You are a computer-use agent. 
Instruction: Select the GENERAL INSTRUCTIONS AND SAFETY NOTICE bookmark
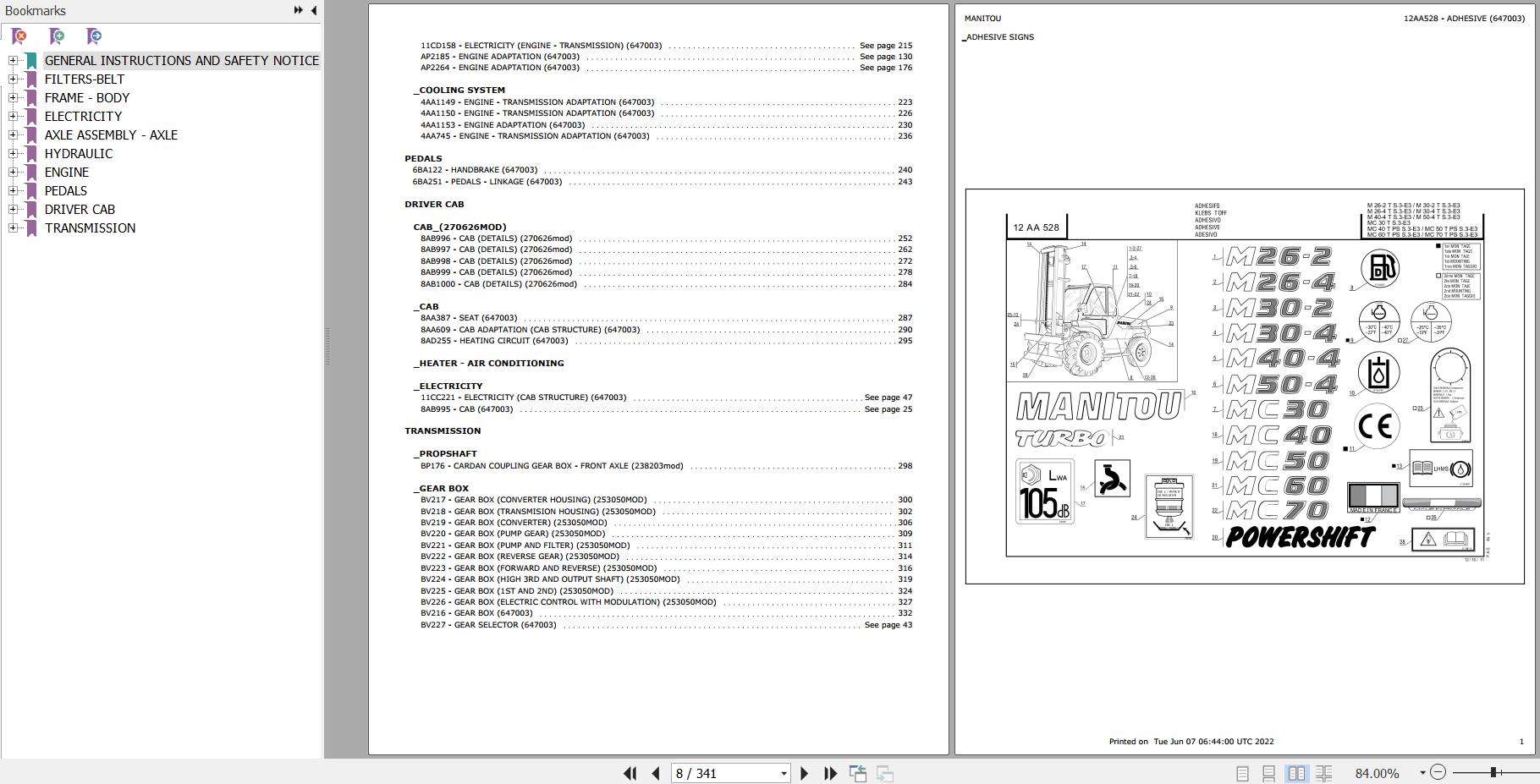pos(182,61)
